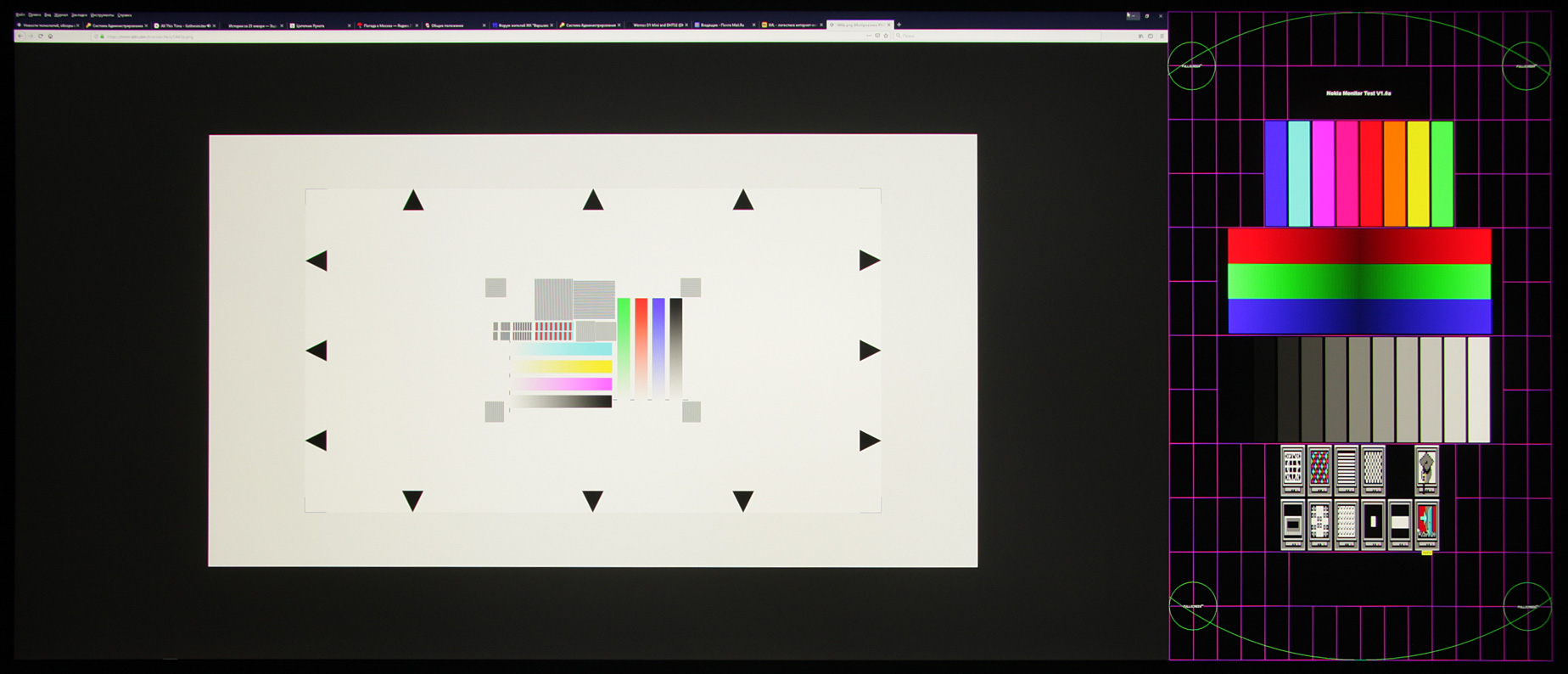This screenshot has width=1568, height=674.
Task: Click the blue horizontal gradient band
Action: click(x=1359, y=316)
